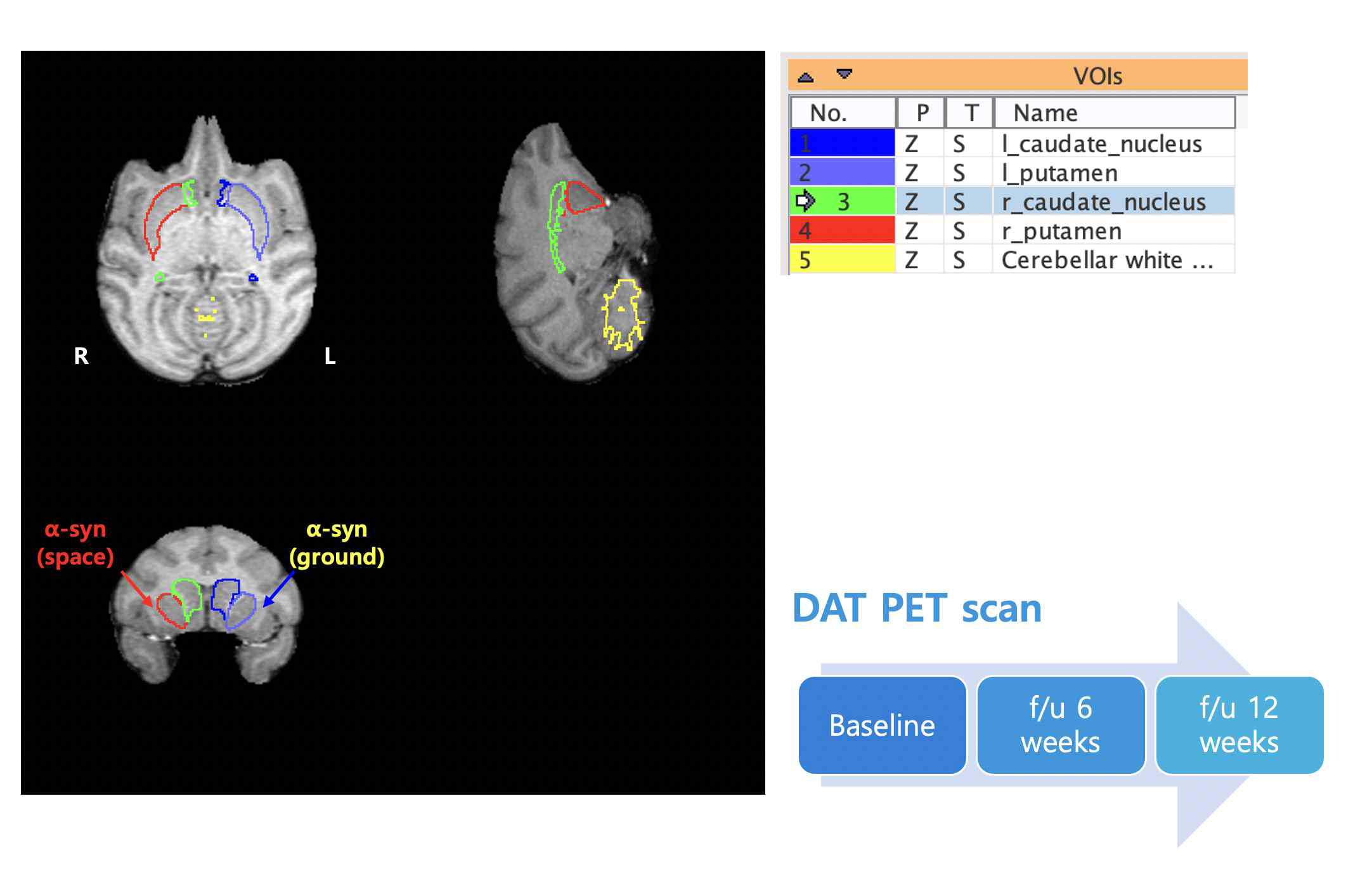Click the S cell in Cerebellar white row
The width and height of the screenshot is (1372, 874).
coord(968,260)
